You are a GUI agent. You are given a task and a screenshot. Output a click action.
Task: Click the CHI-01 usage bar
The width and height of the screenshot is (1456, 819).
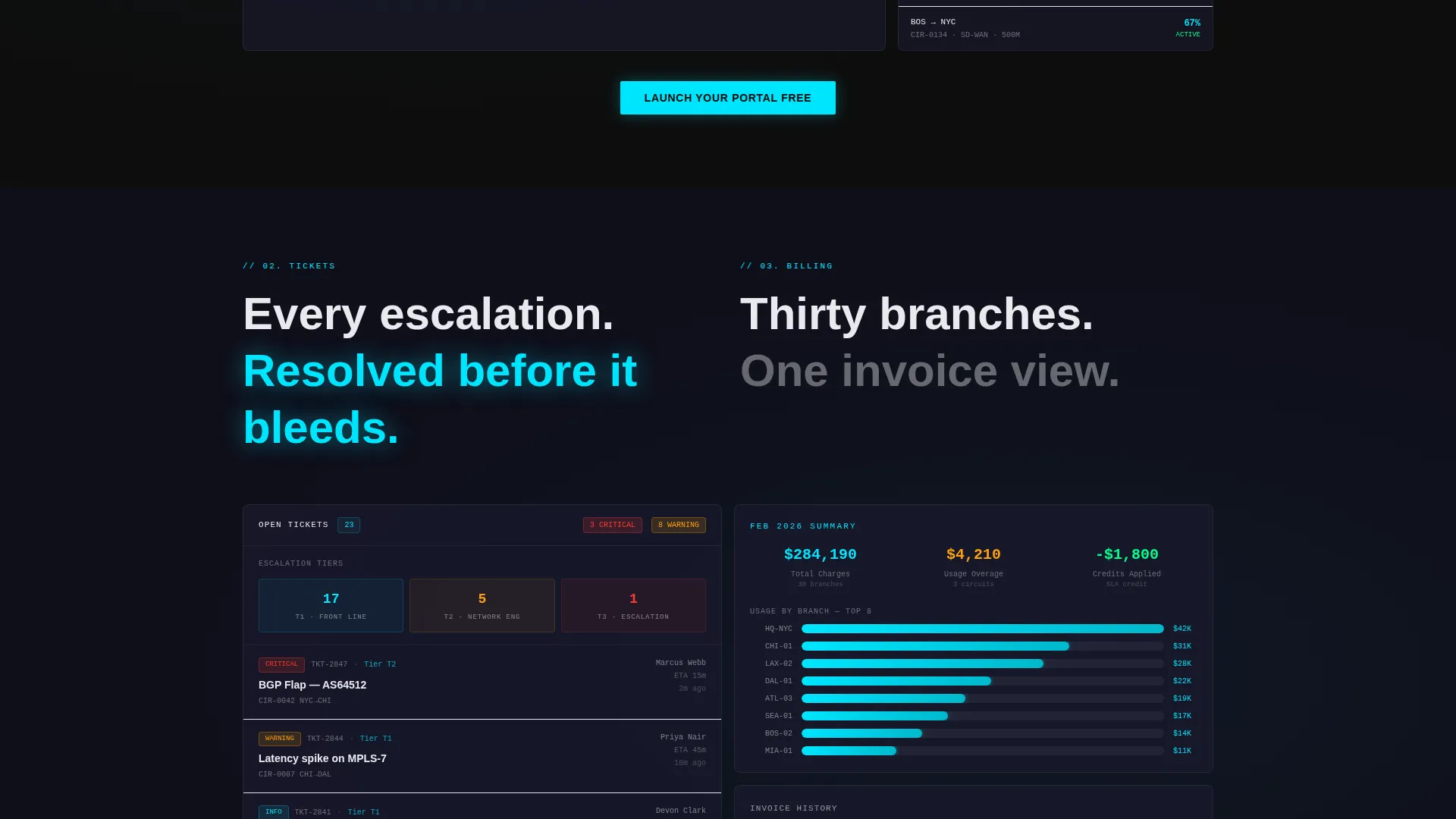coord(982,646)
